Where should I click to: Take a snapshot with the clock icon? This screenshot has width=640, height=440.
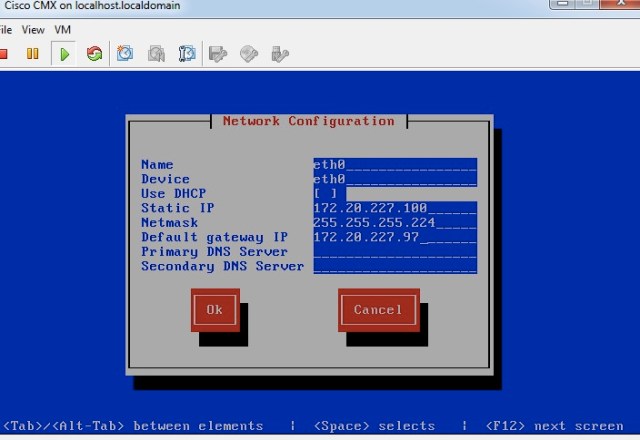point(126,53)
